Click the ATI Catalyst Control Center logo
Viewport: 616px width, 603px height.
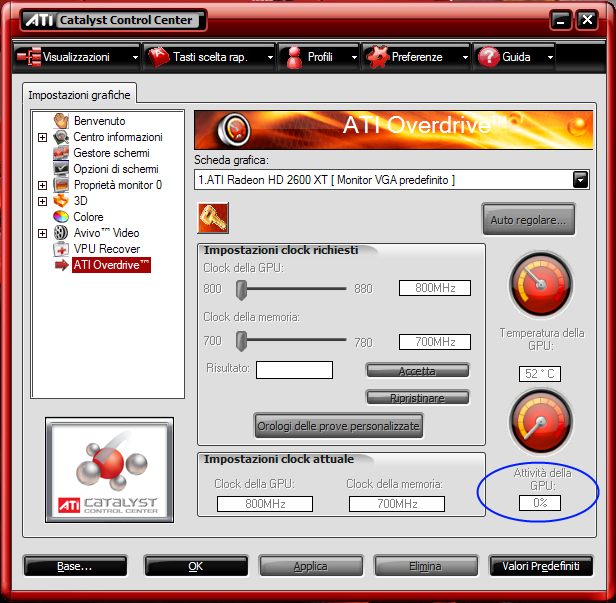click(110, 470)
